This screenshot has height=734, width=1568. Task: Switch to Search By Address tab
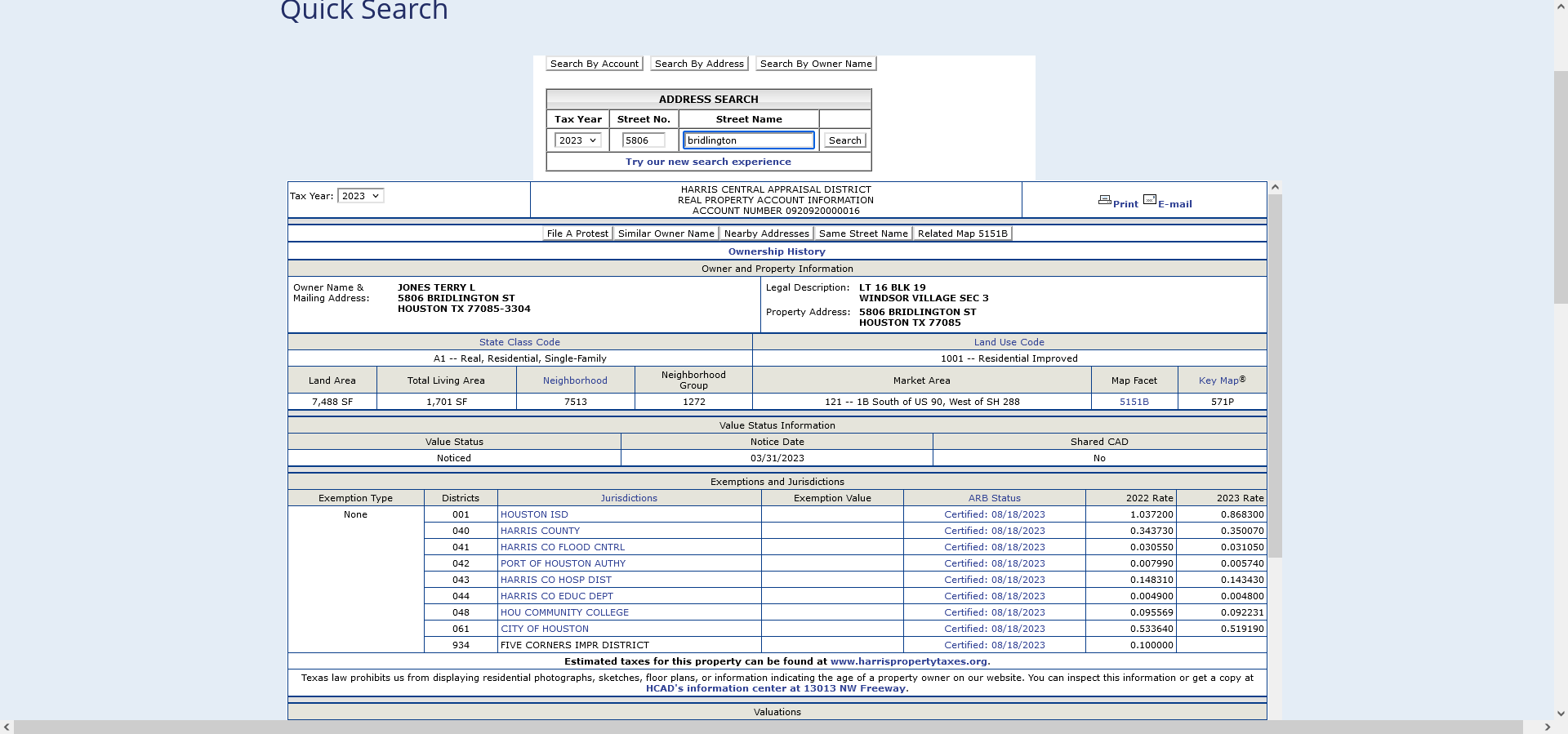(x=699, y=64)
